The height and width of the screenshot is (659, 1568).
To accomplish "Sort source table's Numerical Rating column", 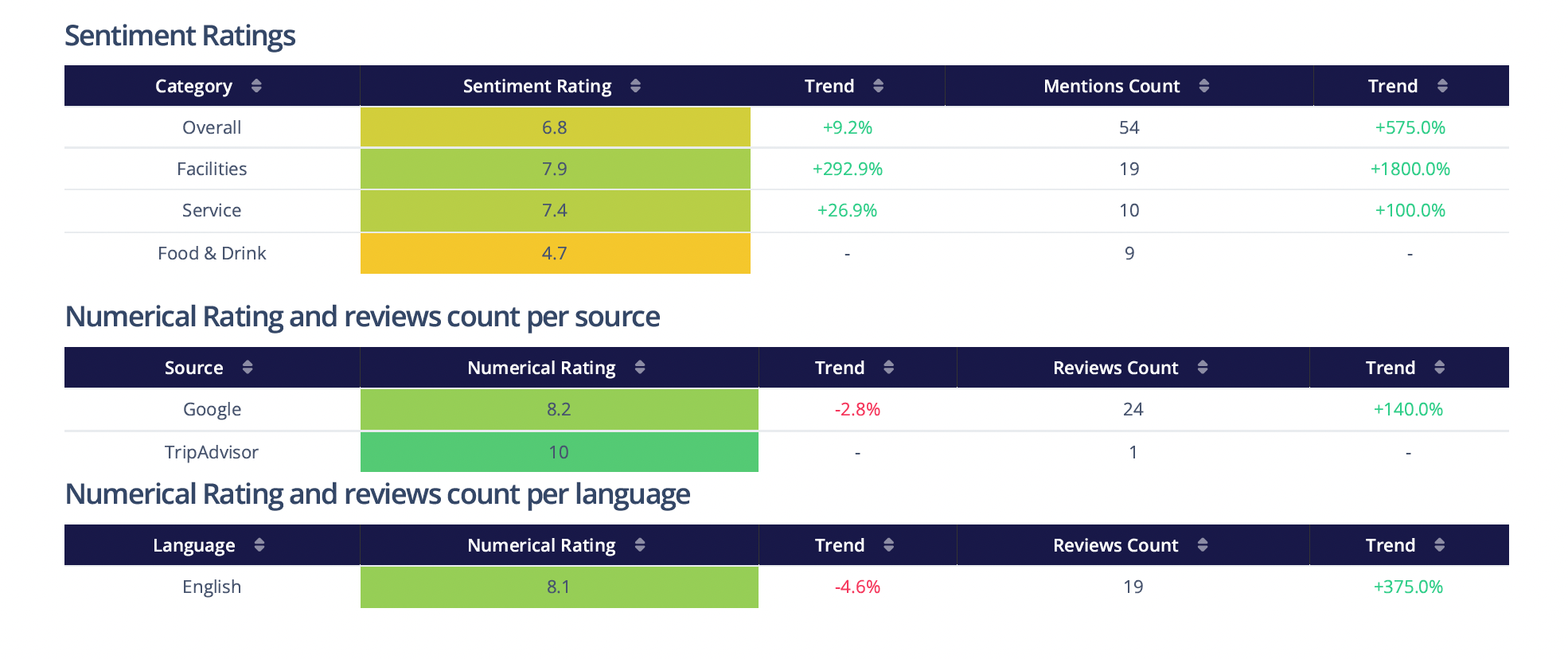I will pyautogui.click(x=639, y=367).
